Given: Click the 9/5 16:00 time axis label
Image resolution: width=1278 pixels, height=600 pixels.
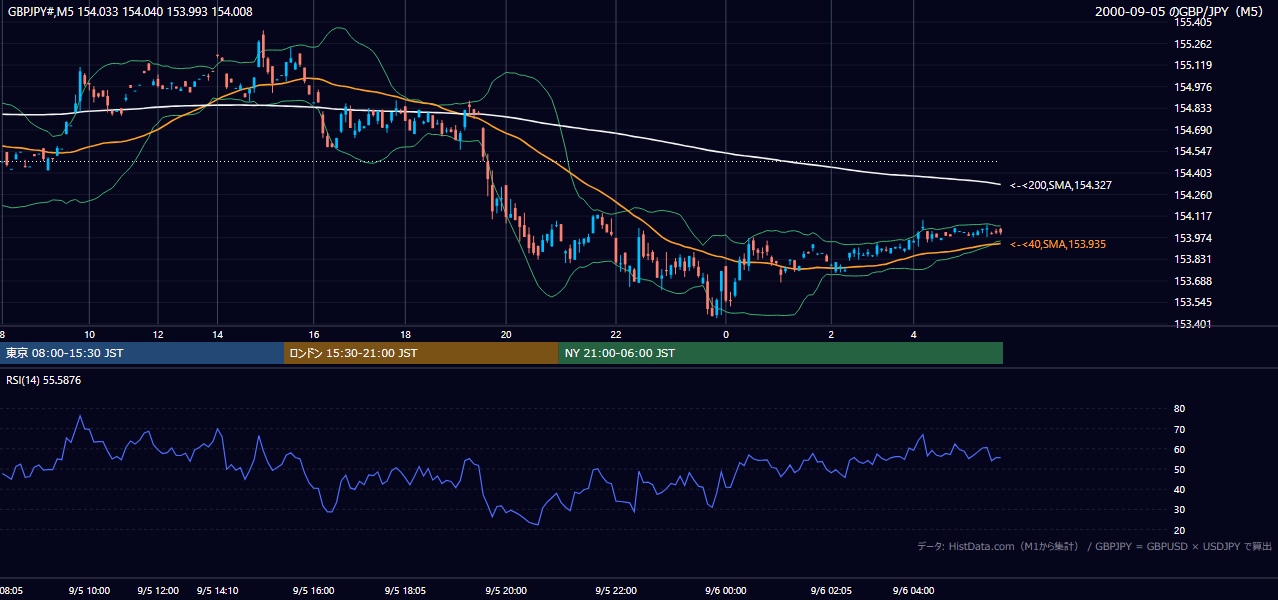Looking at the screenshot, I should (314, 591).
